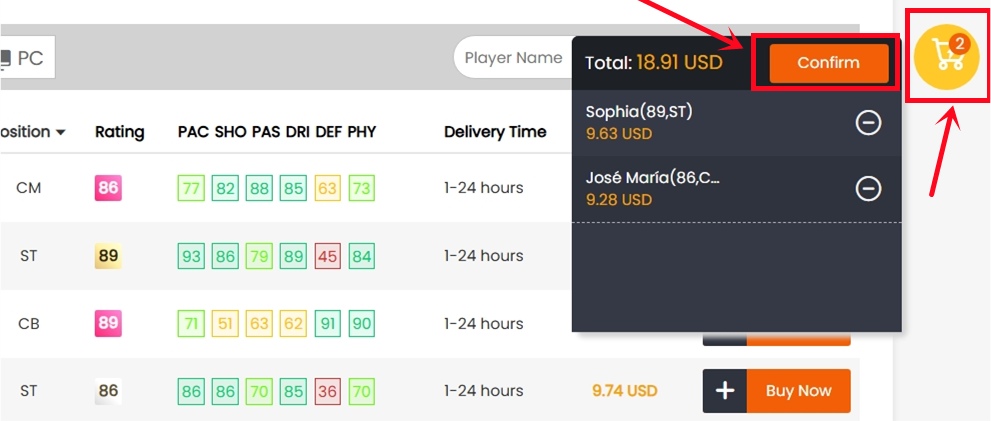
Task: Focus the Player Name search field
Action: [x=513, y=58]
